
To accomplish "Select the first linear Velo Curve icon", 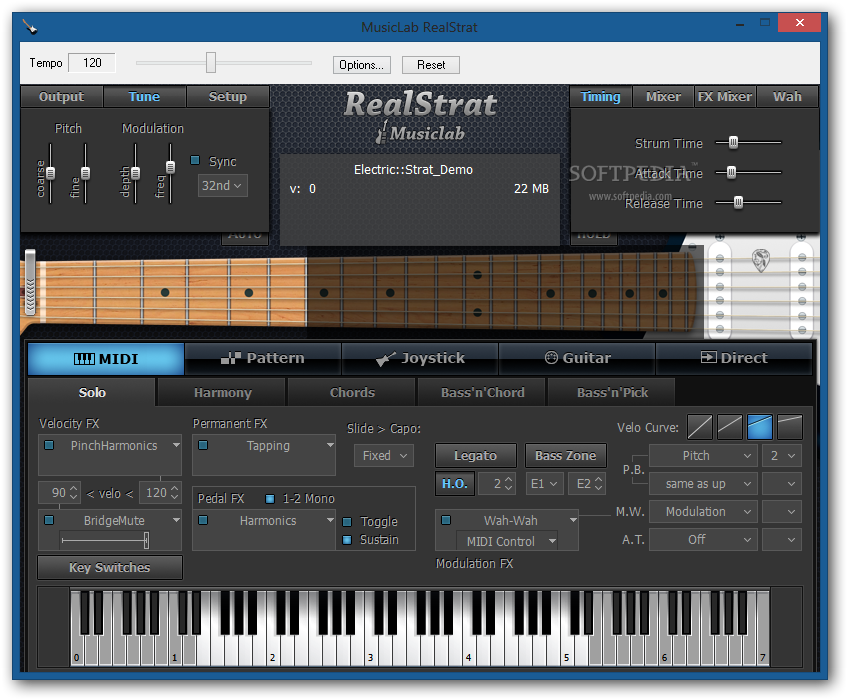I will [700, 427].
